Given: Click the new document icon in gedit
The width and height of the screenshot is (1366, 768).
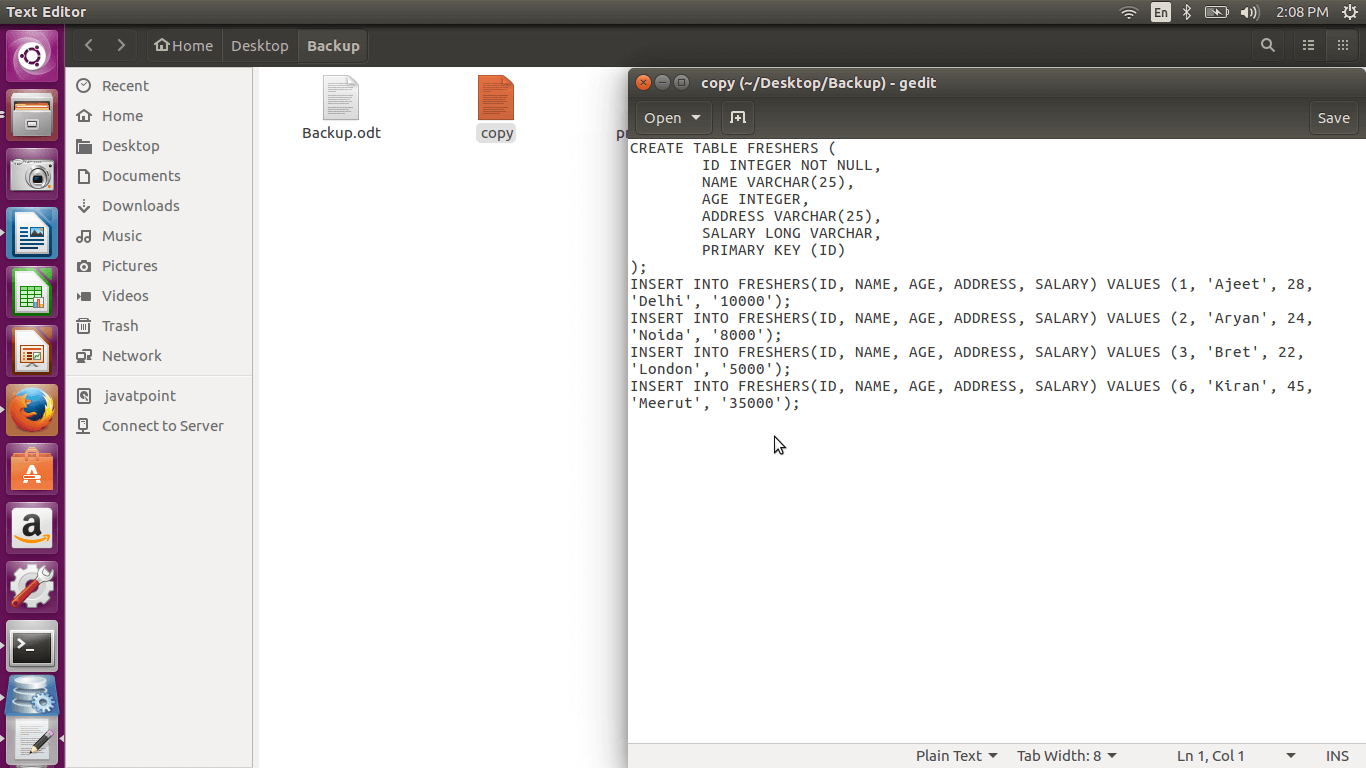Looking at the screenshot, I should click(x=737, y=118).
